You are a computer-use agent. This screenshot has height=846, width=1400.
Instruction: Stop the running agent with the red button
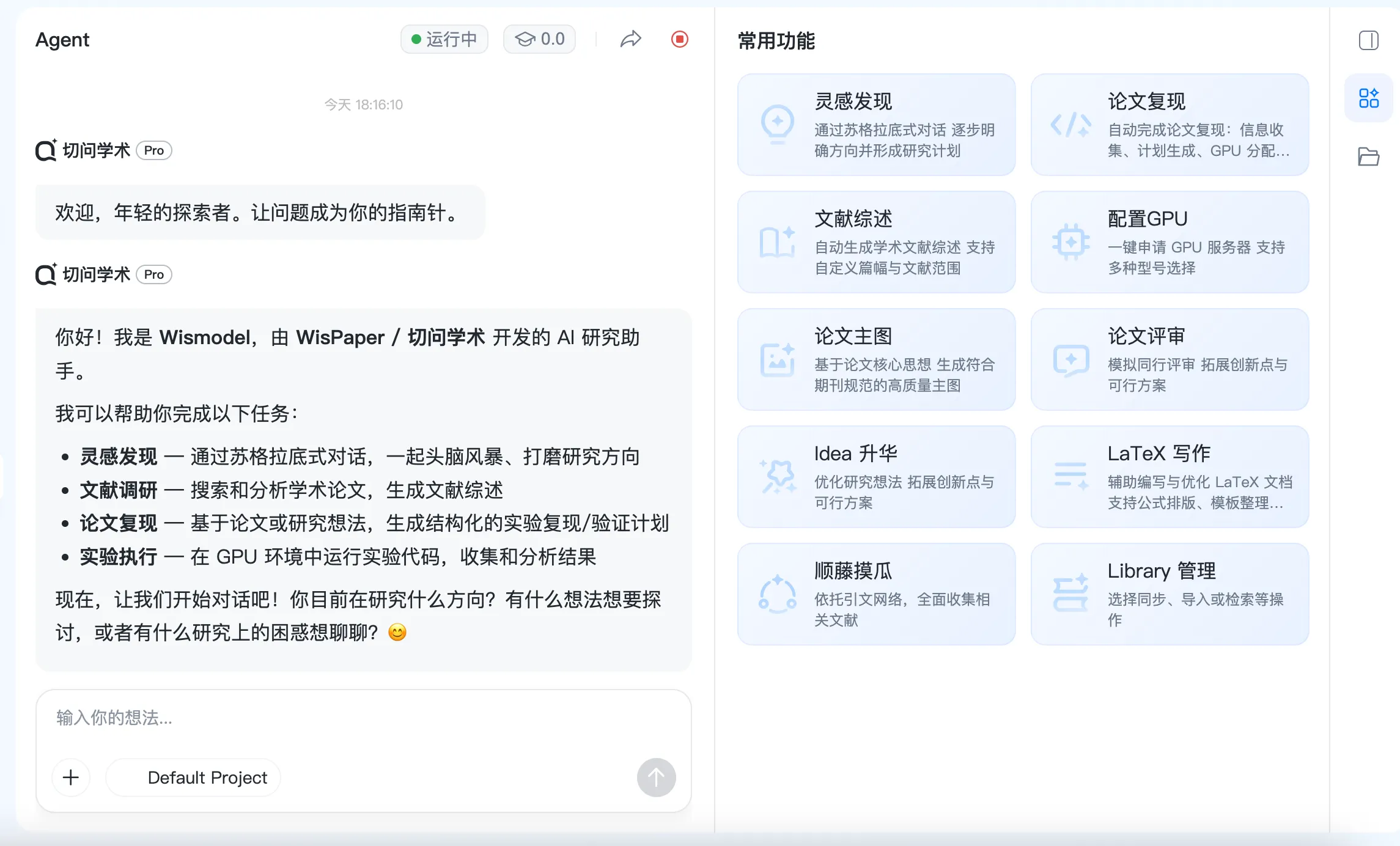[680, 39]
